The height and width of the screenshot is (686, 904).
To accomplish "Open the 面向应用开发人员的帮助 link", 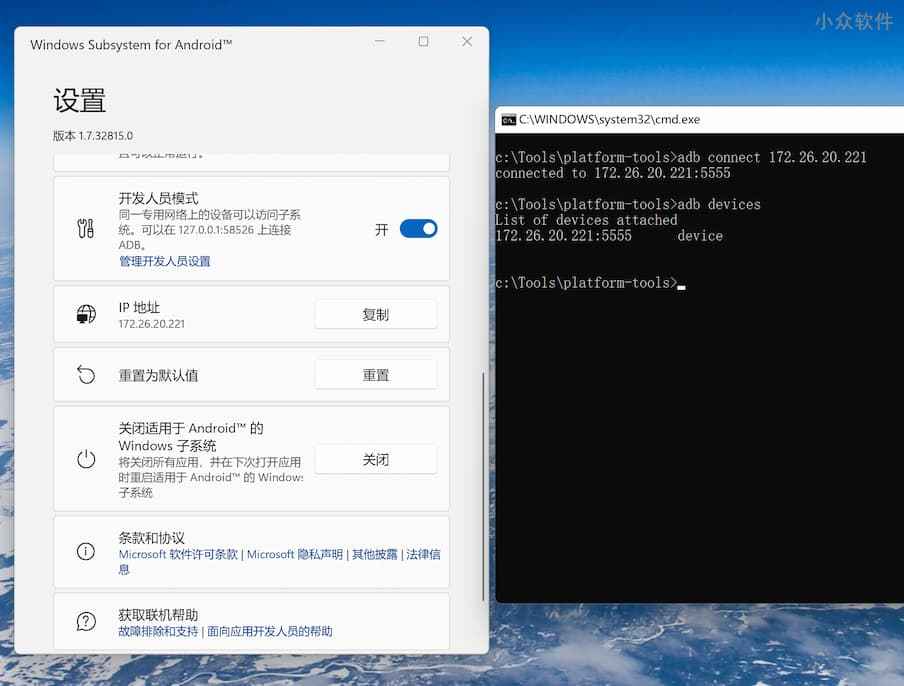I will [x=269, y=631].
